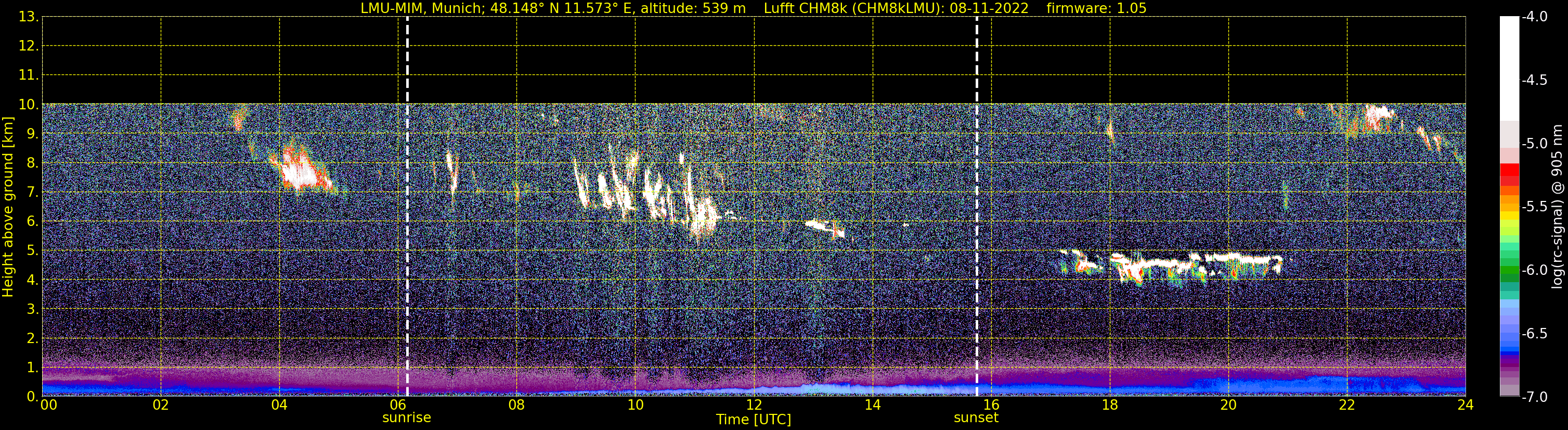Viewport: 1568px width, 430px height.
Task: Click the '-4.5' colorbar tick label
Action: 1534,80
